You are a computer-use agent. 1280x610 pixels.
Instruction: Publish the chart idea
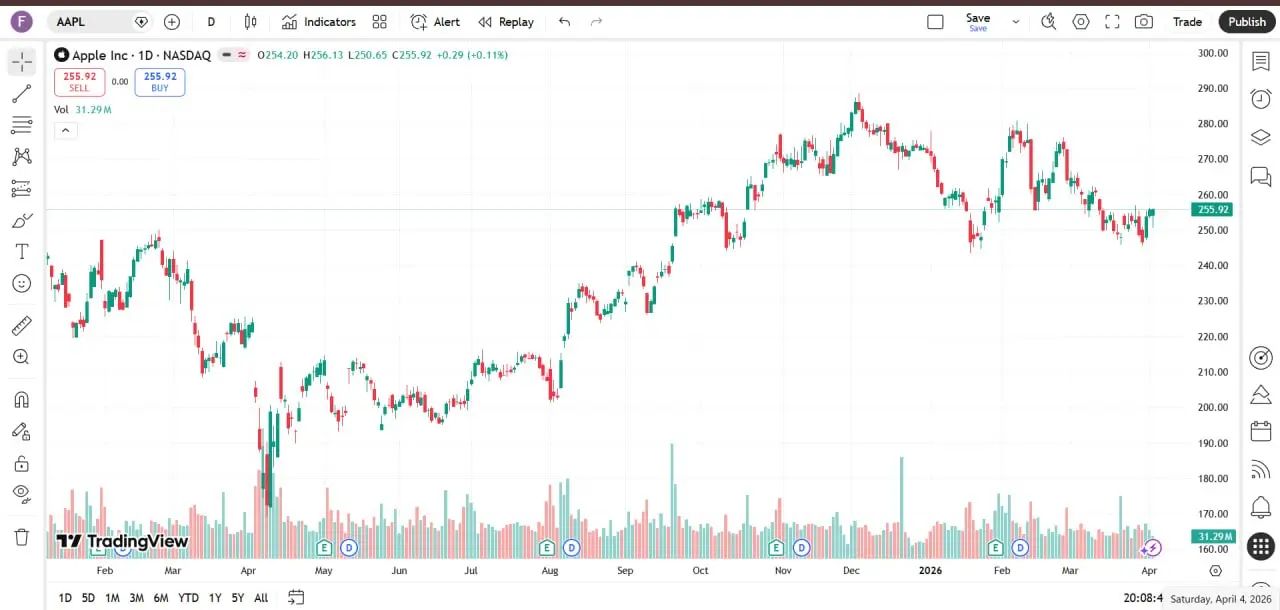(1247, 21)
